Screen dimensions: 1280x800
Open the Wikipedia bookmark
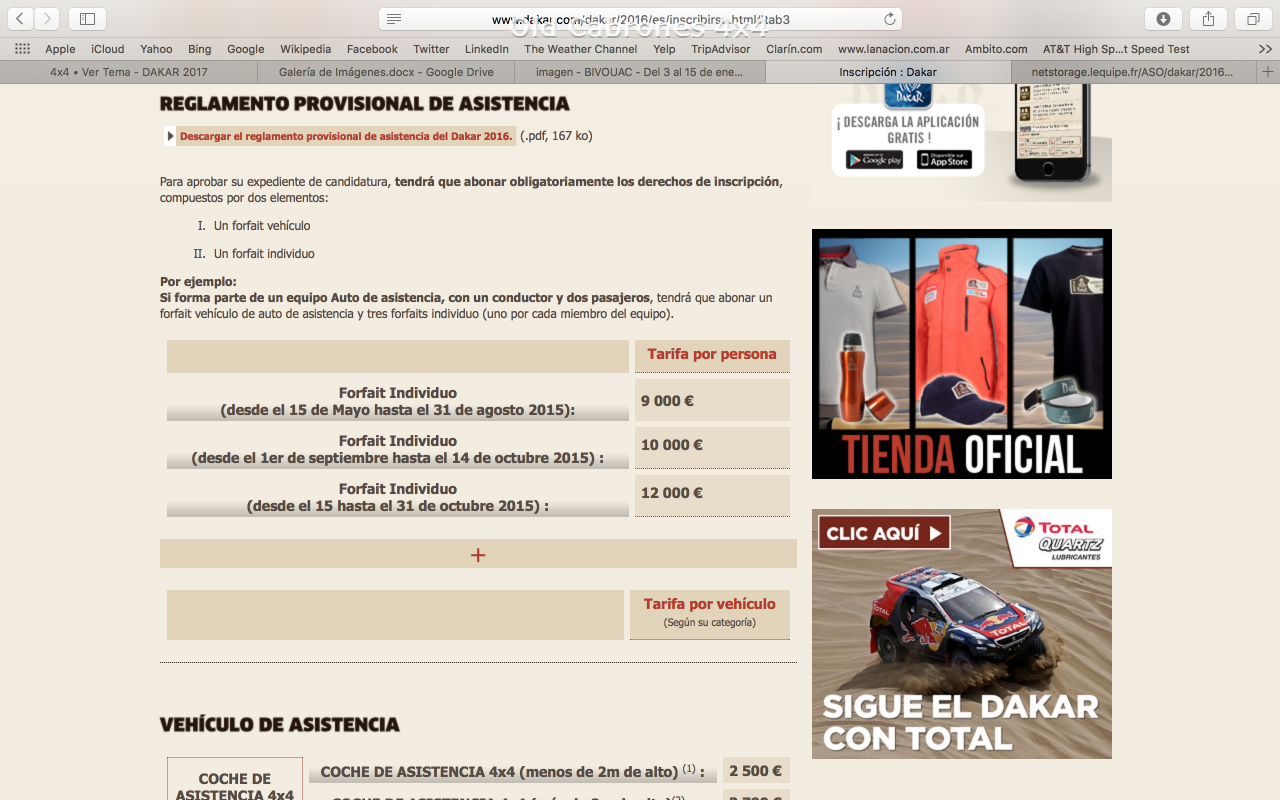[x=305, y=49]
